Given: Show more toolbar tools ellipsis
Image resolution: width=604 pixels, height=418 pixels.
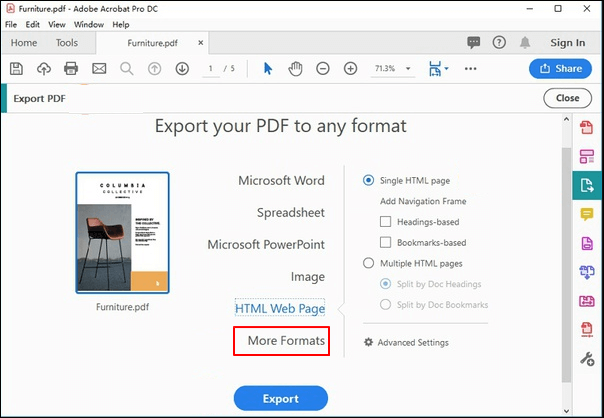Looking at the screenshot, I should [471, 69].
